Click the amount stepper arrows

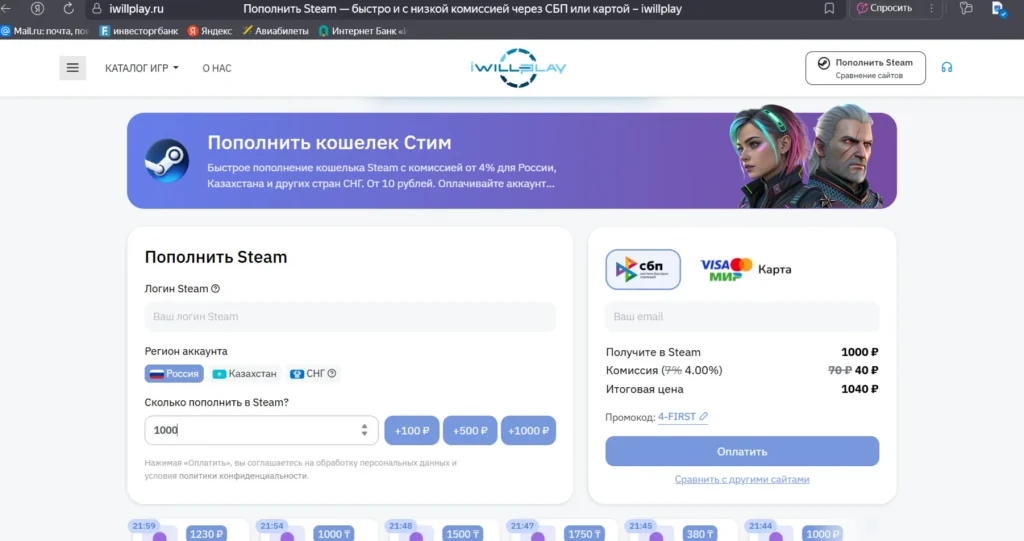[x=364, y=430]
